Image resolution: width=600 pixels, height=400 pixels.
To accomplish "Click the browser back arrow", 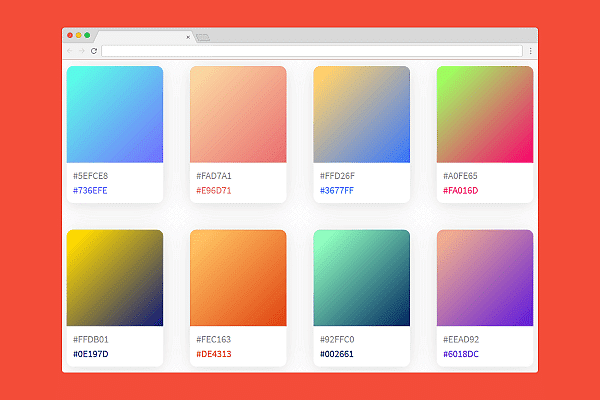I will [70, 50].
